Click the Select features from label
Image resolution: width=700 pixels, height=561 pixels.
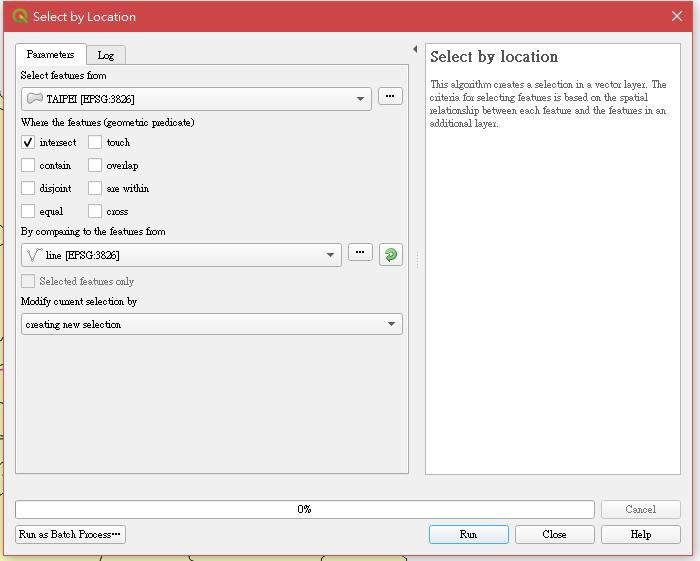point(63,75)
